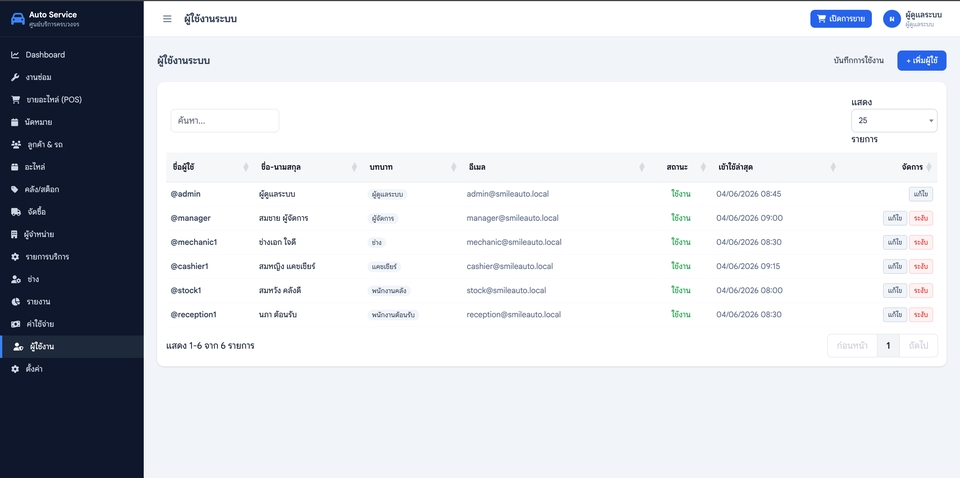Screen dimensions: 960x478
Task: Click the + เพิ่มผู้ใช้ button
Action: (921, 61)
